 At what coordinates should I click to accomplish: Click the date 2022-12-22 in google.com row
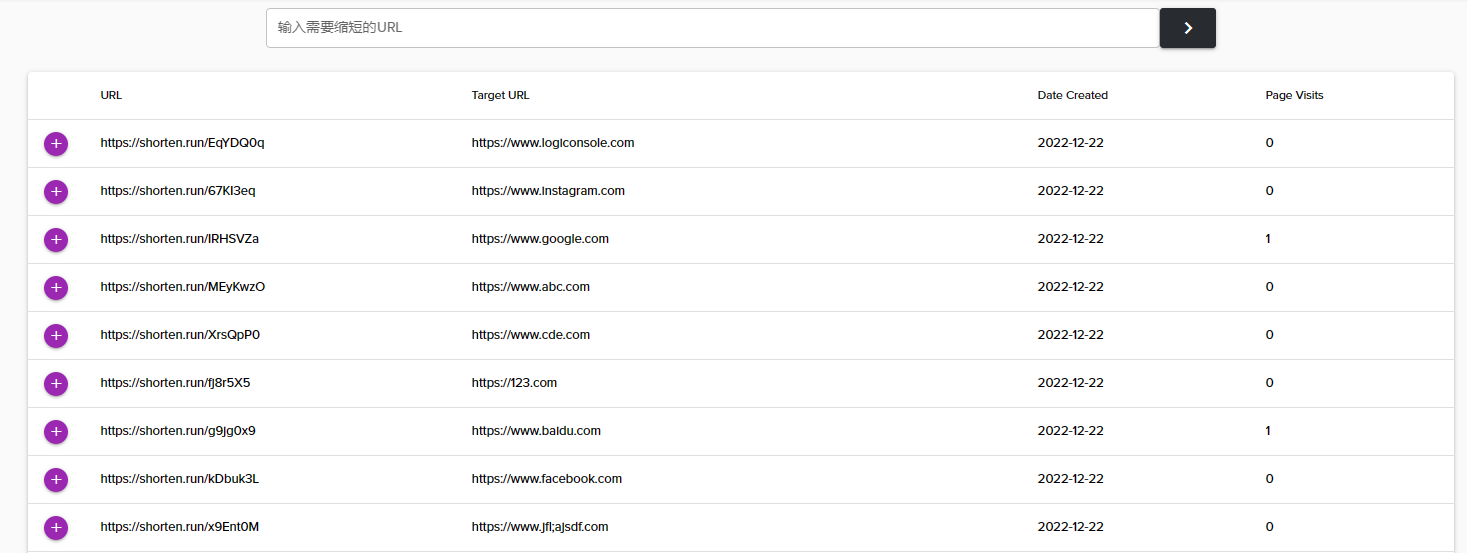[x=1071, y=239]
